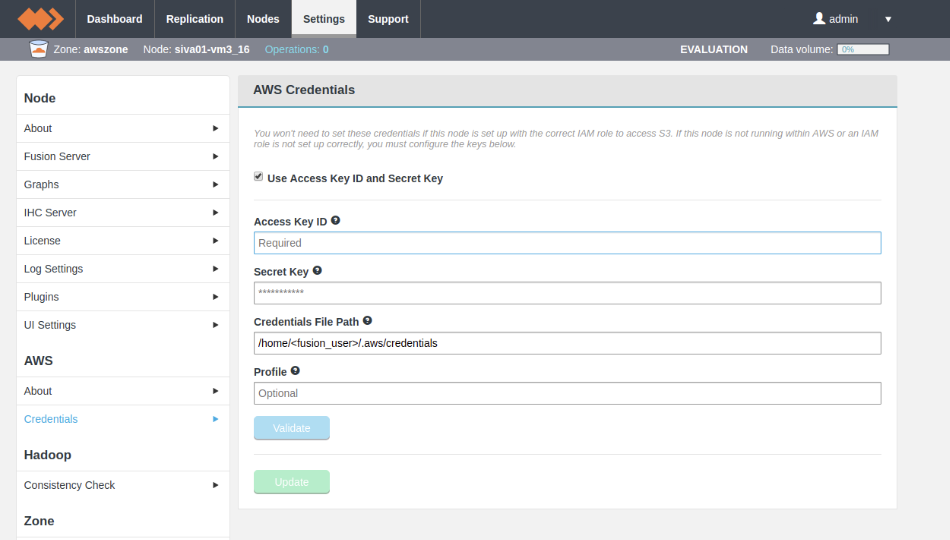
Task: Click AWS Credentials menu arrow
Action: pos(215,419)
